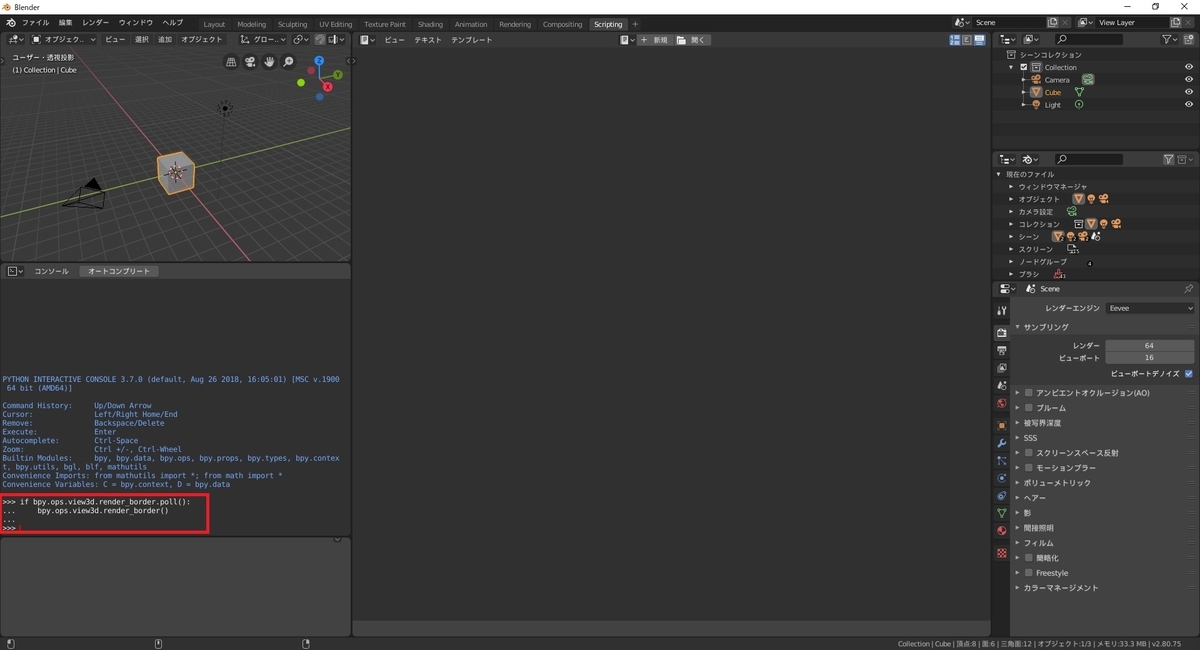Click the Z axis of the navigation gizmo

(319, 61)
